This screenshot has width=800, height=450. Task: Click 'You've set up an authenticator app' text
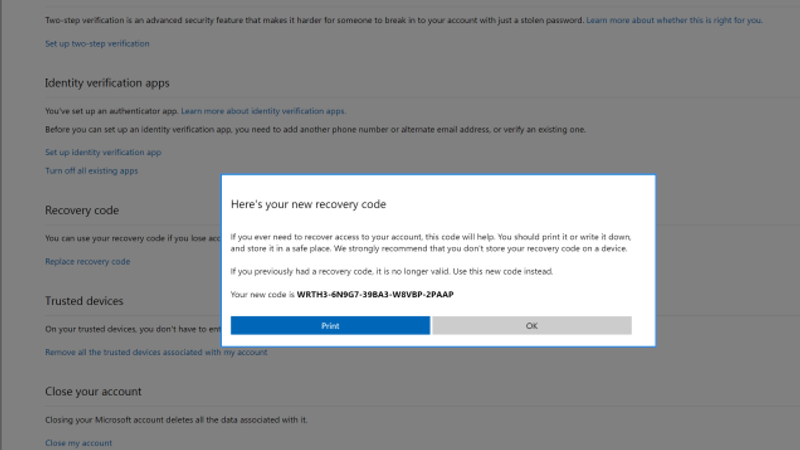coord(111,111)
